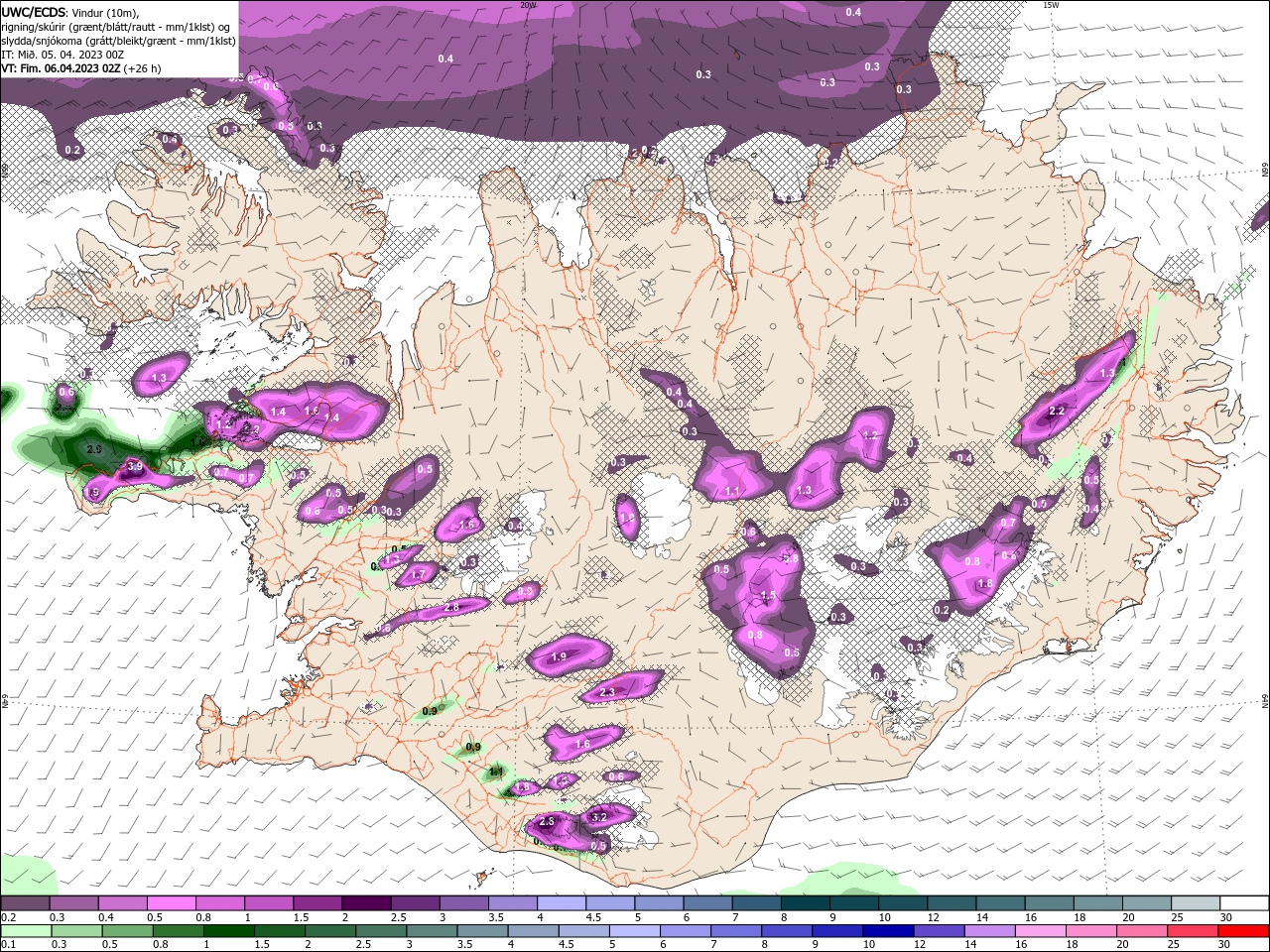
Task: Click the darkest purple 2 swatch in upper legend
Action: [x=366, y=903]
